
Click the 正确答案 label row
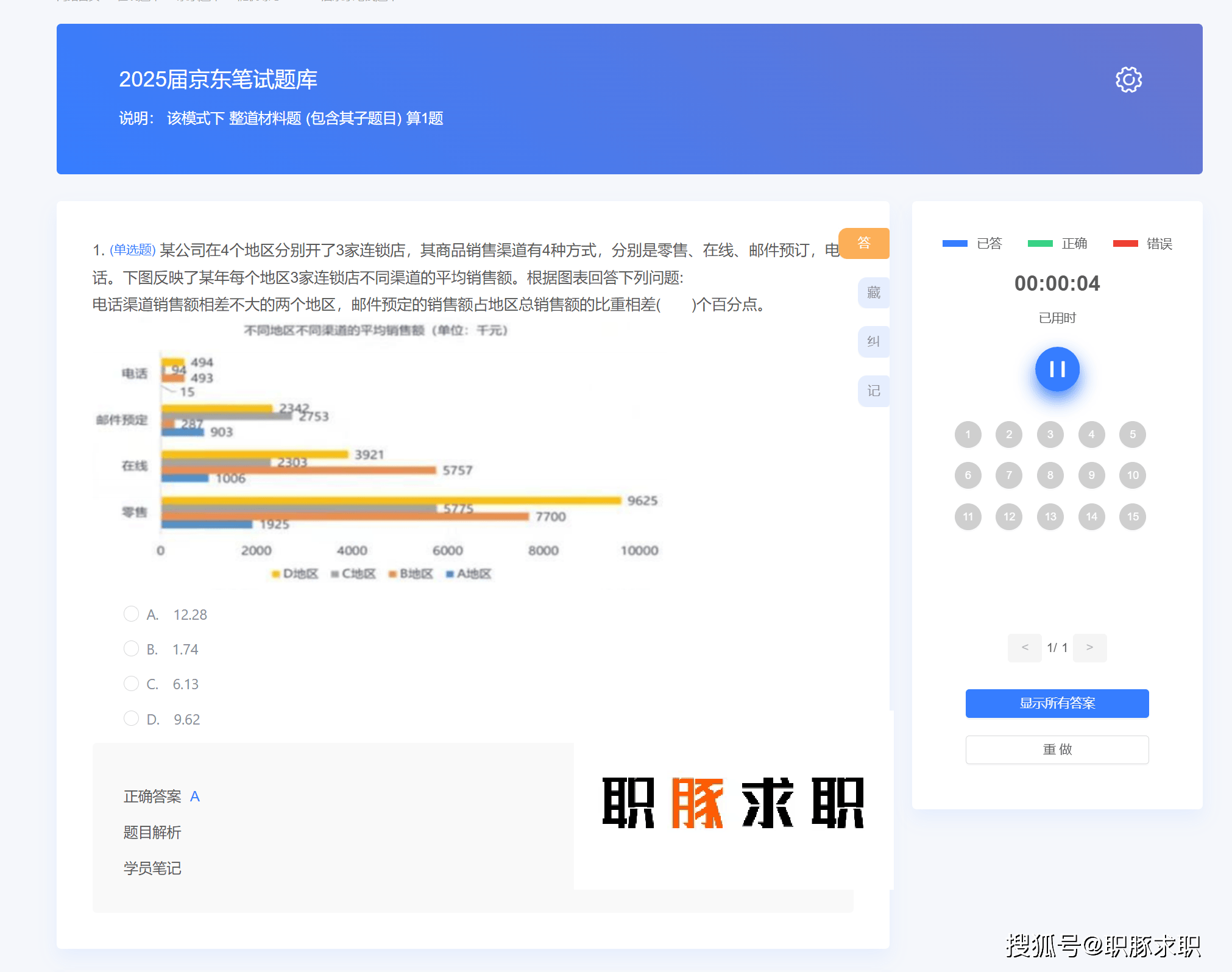pos(152,796)
